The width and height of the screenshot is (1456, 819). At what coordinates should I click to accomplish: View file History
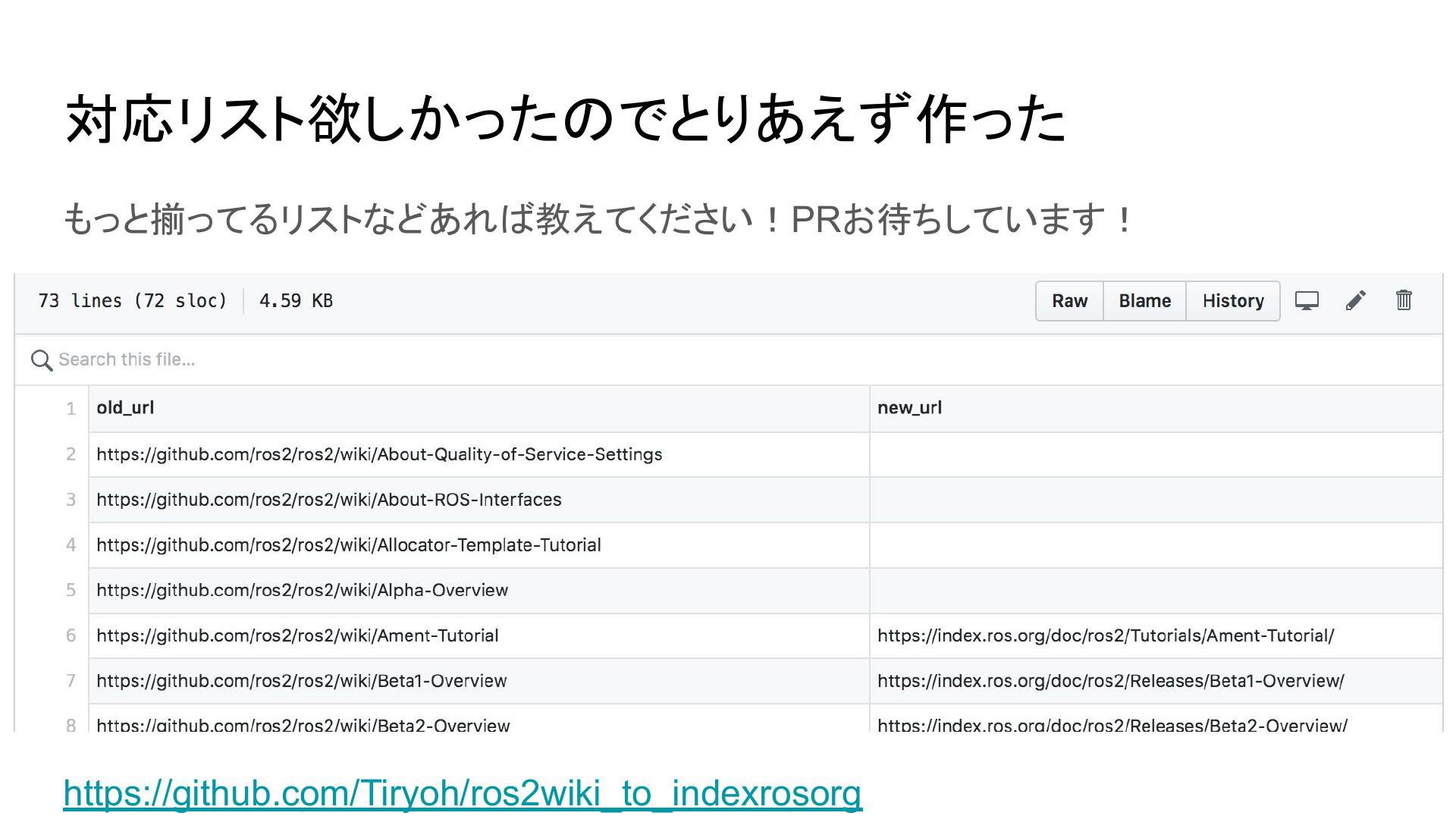coord(1233,301)
